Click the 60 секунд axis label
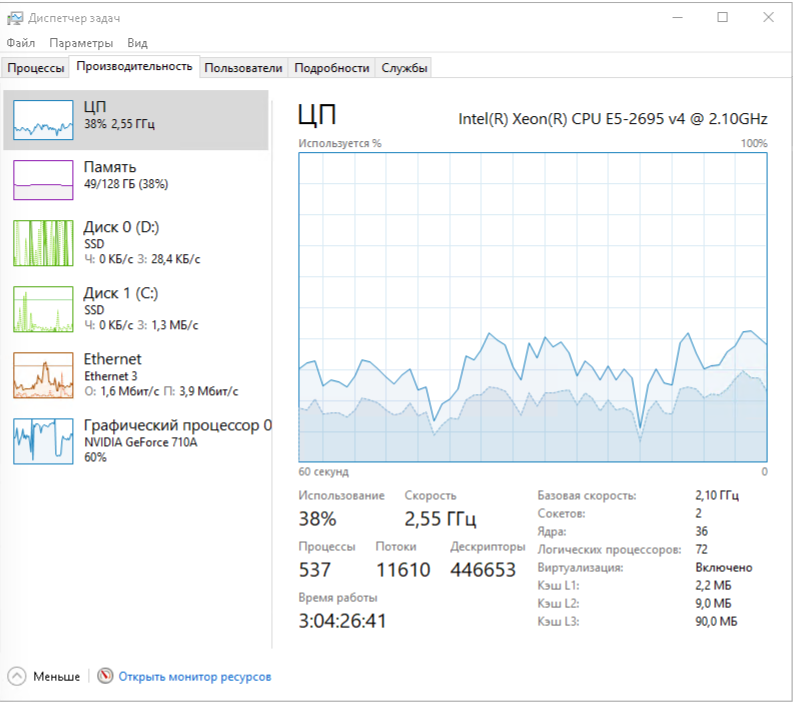This screenshot has width=793, height=702. [x=324, y=472]
